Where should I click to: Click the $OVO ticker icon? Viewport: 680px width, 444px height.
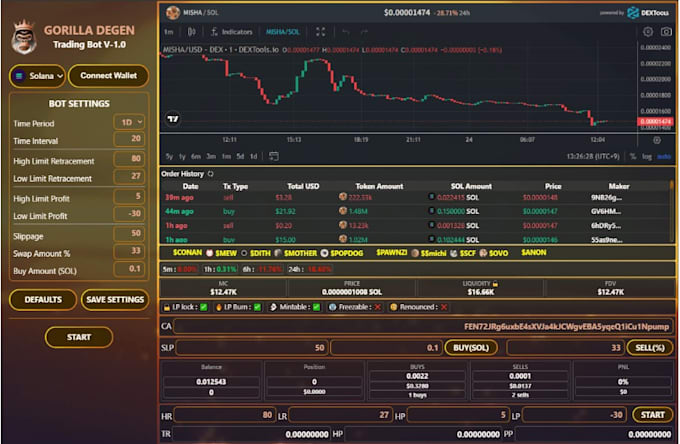[483, 253]
